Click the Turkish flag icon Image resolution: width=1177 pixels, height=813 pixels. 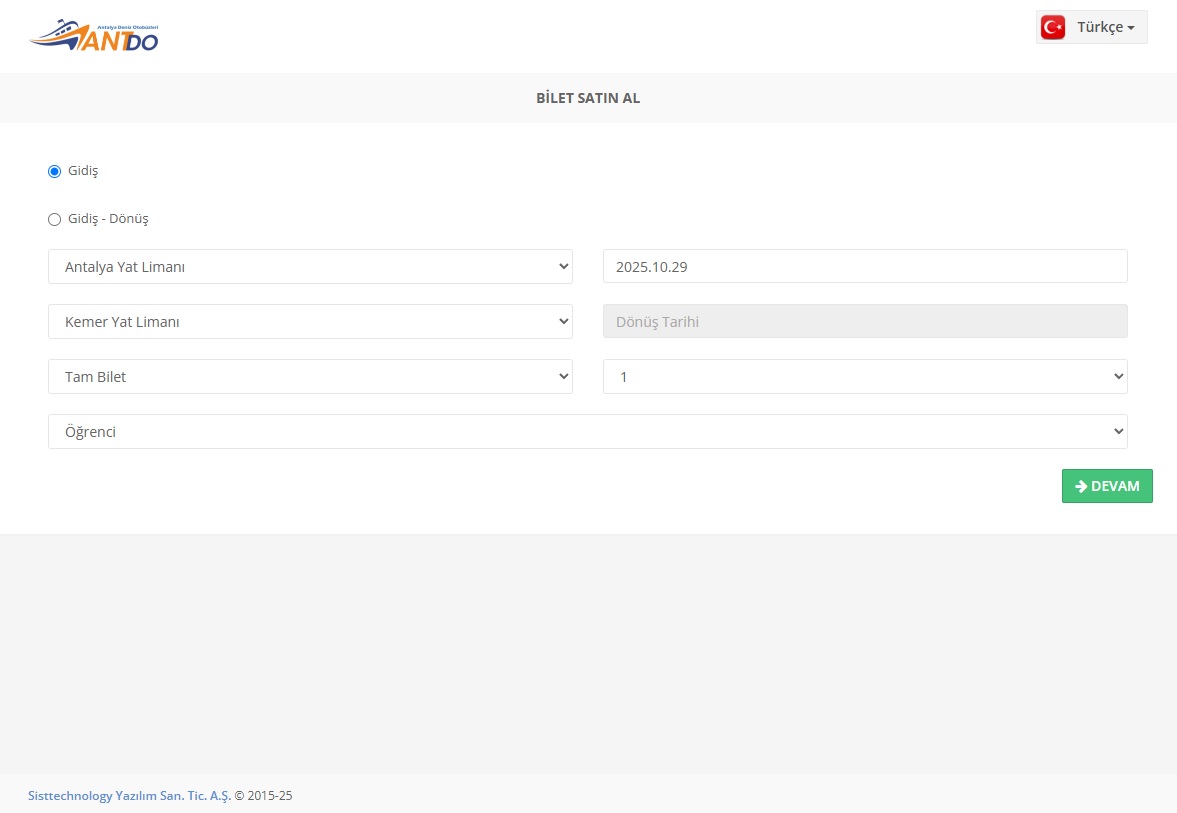[1053, 27]
